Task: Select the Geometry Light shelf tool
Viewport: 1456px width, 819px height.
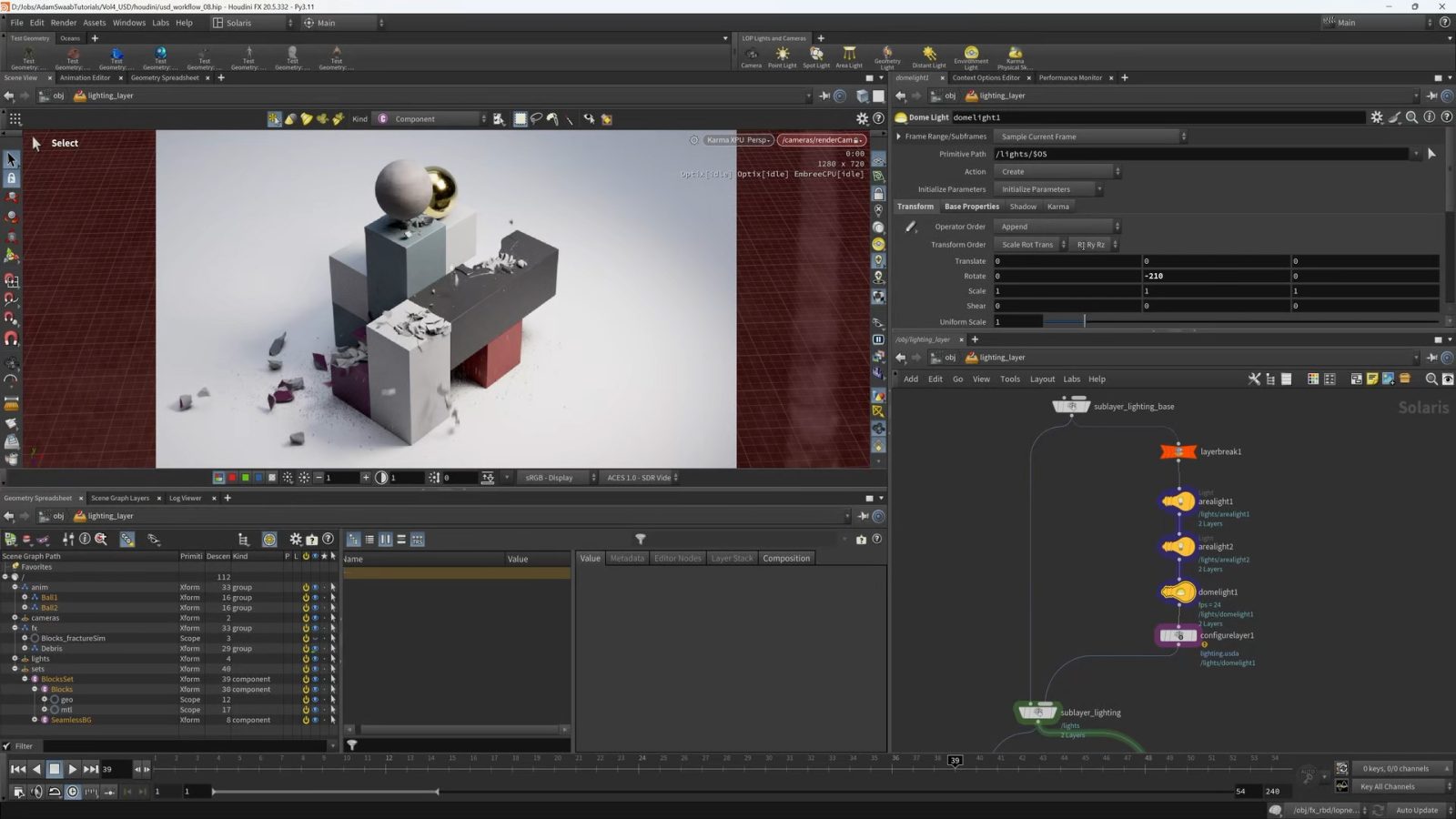Action: click(x=885, y=55)
